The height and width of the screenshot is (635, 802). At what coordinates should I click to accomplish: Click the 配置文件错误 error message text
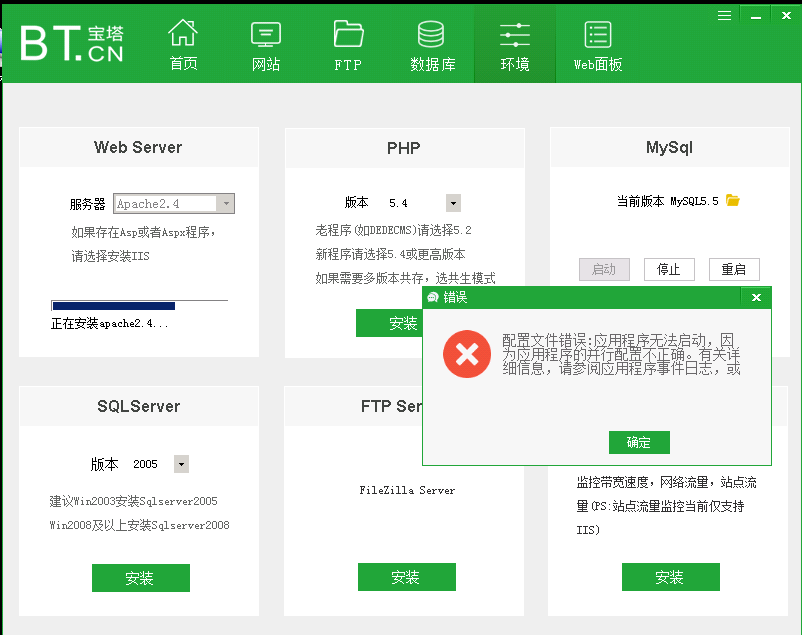pos(621,354)
